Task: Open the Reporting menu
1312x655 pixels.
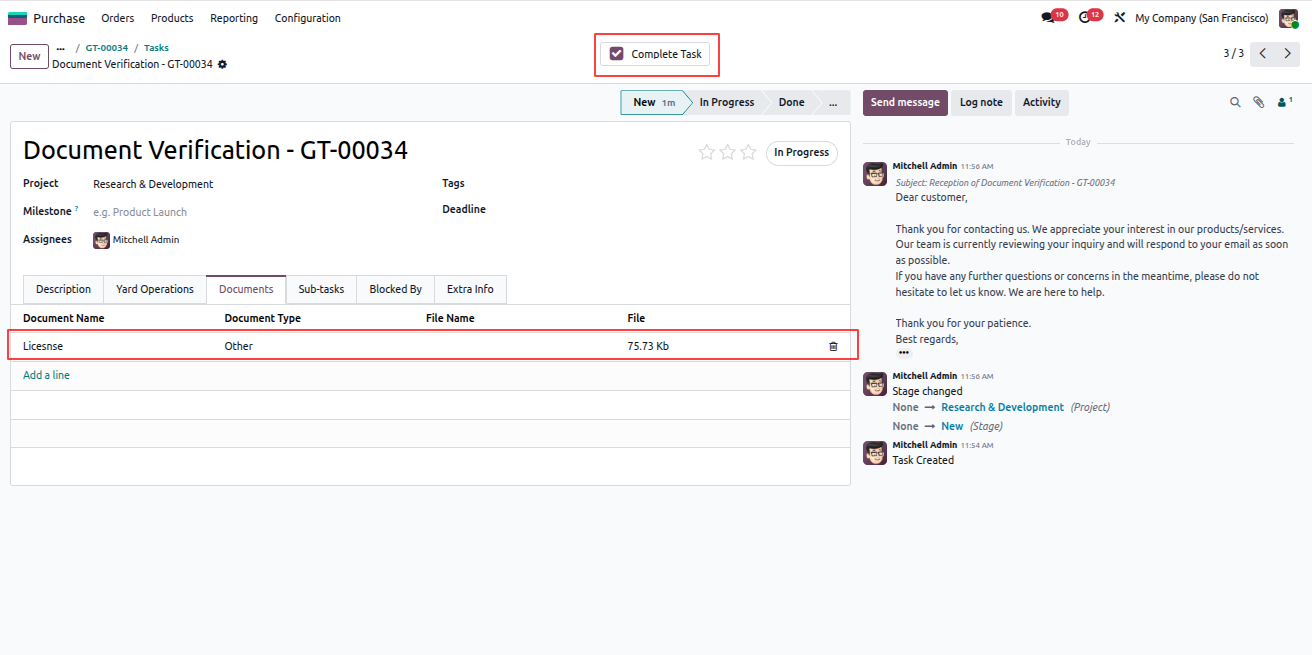Action: [x=234, y=18]
